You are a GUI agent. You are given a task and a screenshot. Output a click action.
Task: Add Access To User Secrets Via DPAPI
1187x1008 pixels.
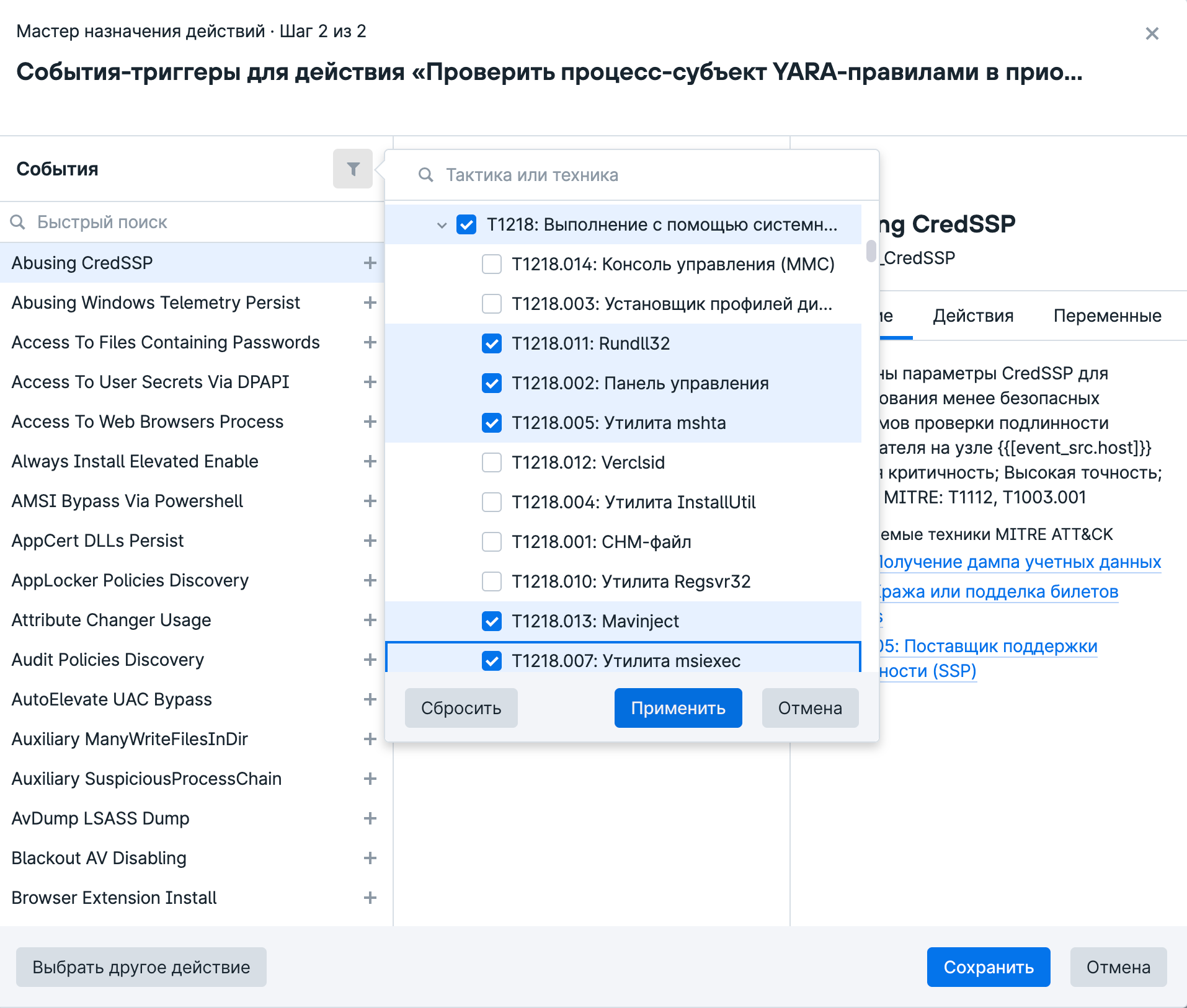[370, 382]
